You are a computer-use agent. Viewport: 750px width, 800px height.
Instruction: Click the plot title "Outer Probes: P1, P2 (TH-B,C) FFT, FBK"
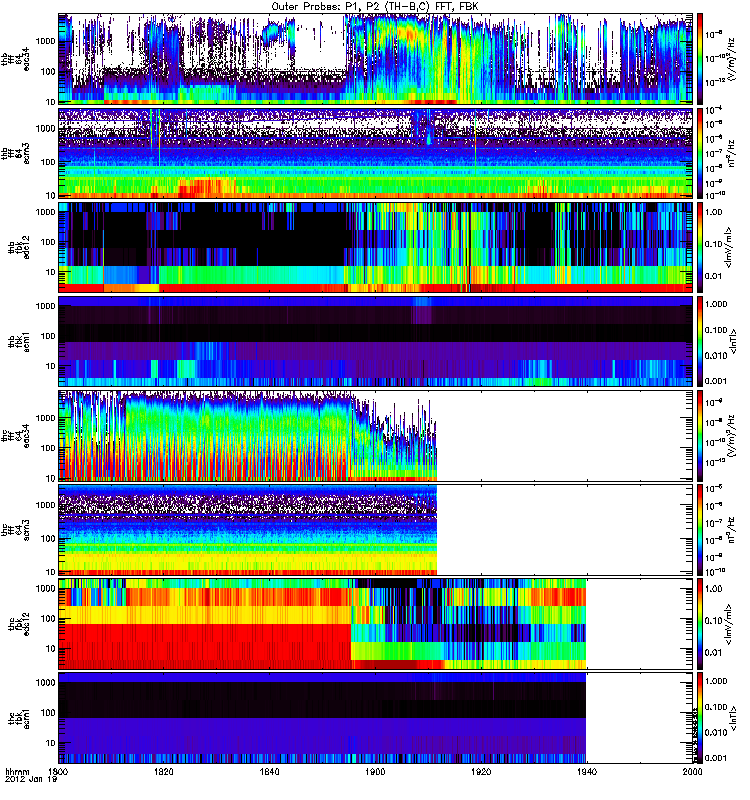[375, 7]
